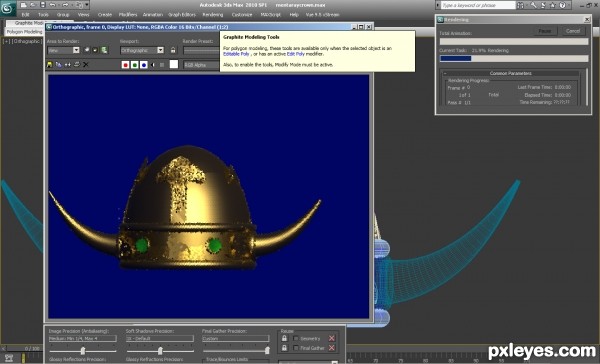Open the Render Preset dropdown
The height and width of the screenshot is (364, 600).
tap(201, 50)
